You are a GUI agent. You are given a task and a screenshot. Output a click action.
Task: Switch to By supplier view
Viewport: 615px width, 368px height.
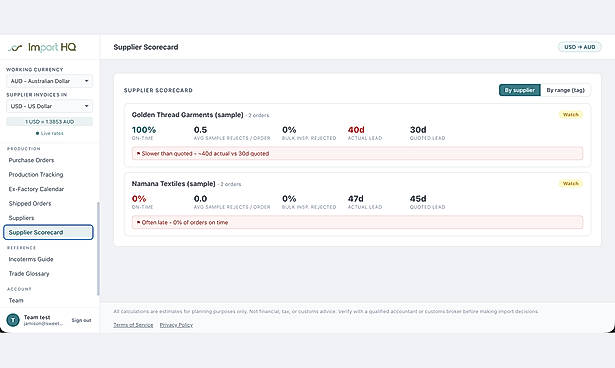click(519, 90)
